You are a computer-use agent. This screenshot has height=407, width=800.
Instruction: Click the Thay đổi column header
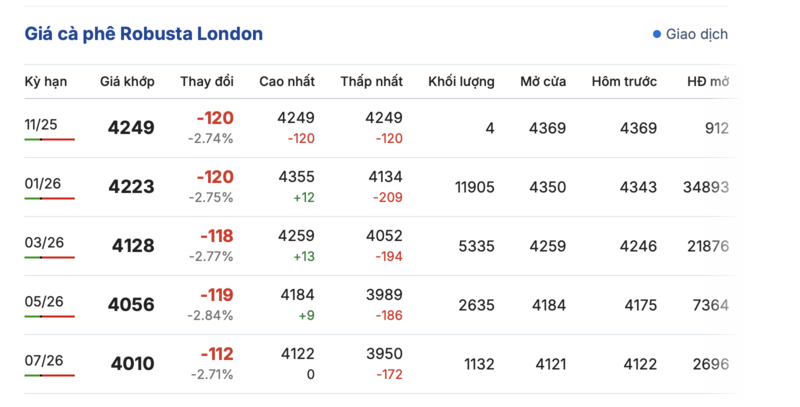pos(207,81)
